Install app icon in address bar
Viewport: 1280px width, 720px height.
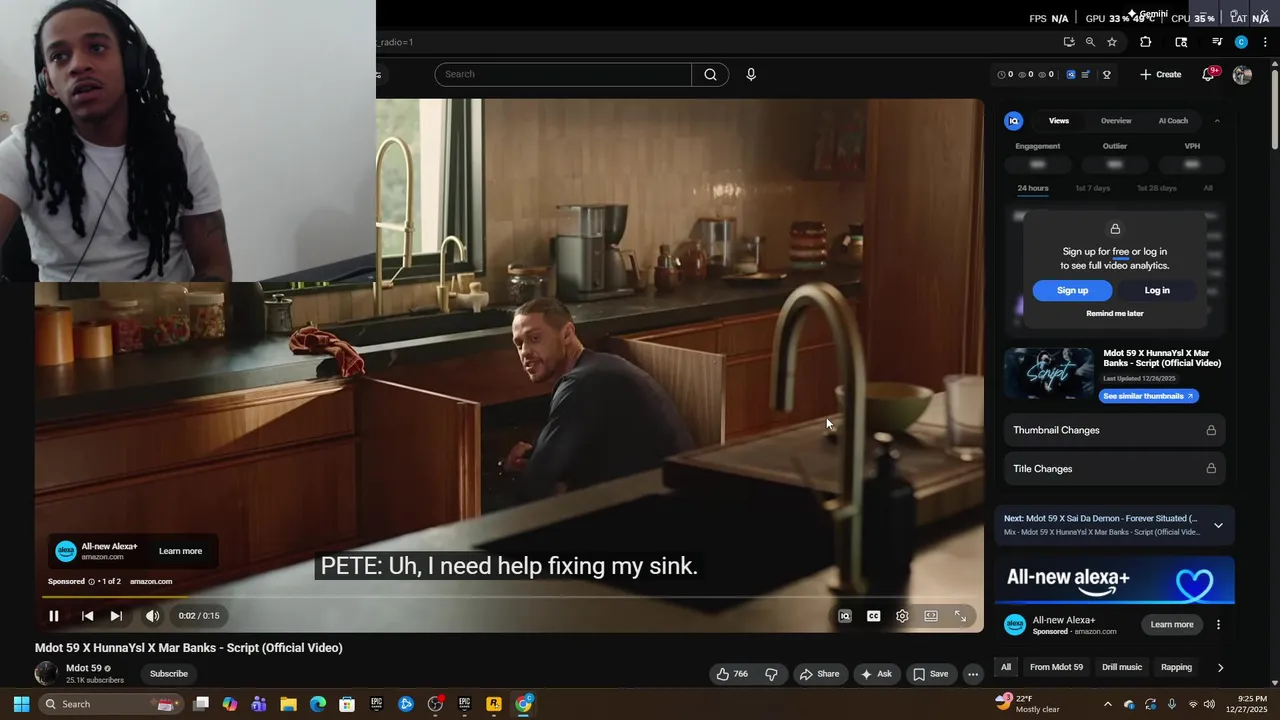[1069, 42]
